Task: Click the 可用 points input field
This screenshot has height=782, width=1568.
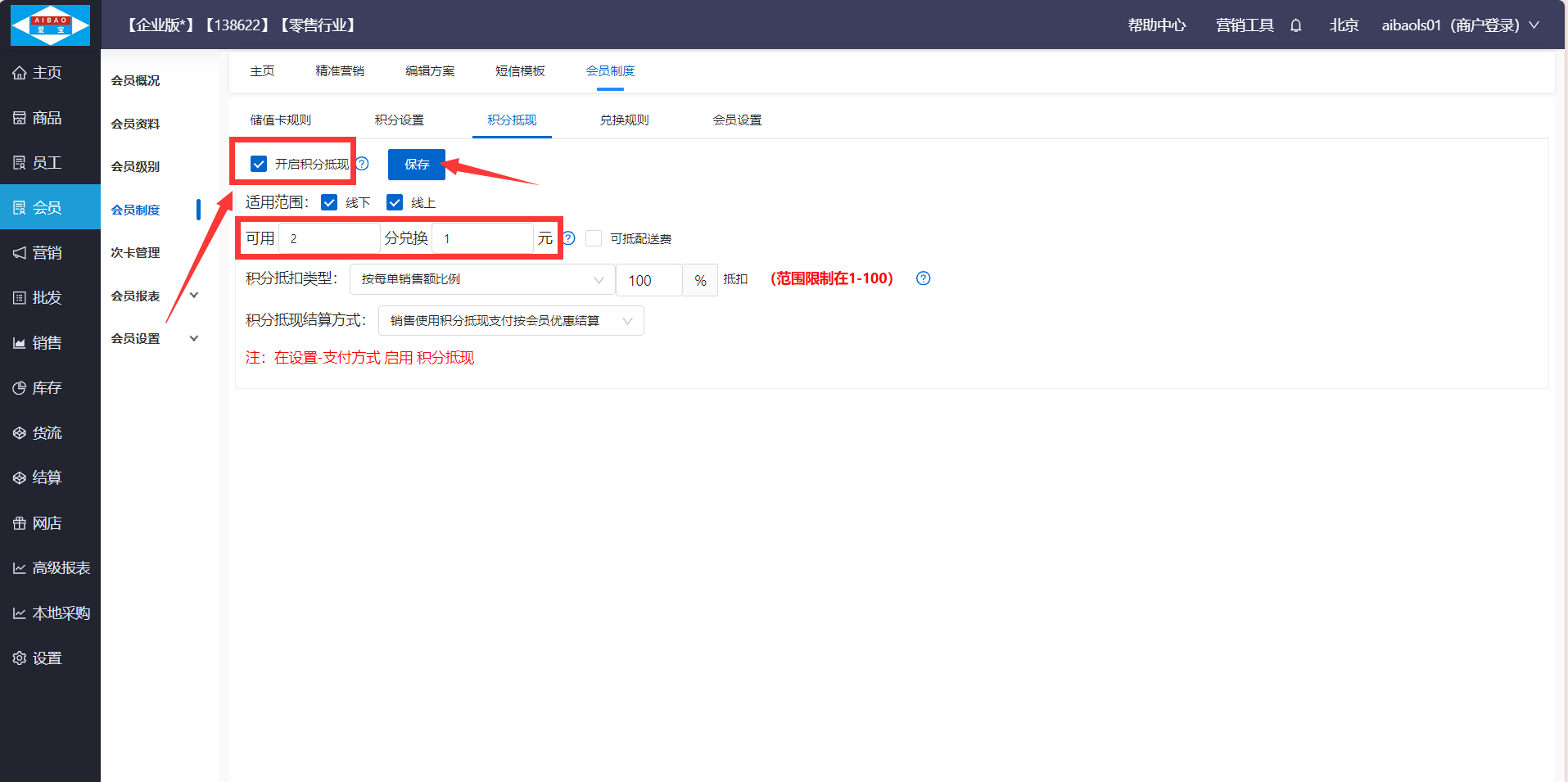Action: (329, 238)
